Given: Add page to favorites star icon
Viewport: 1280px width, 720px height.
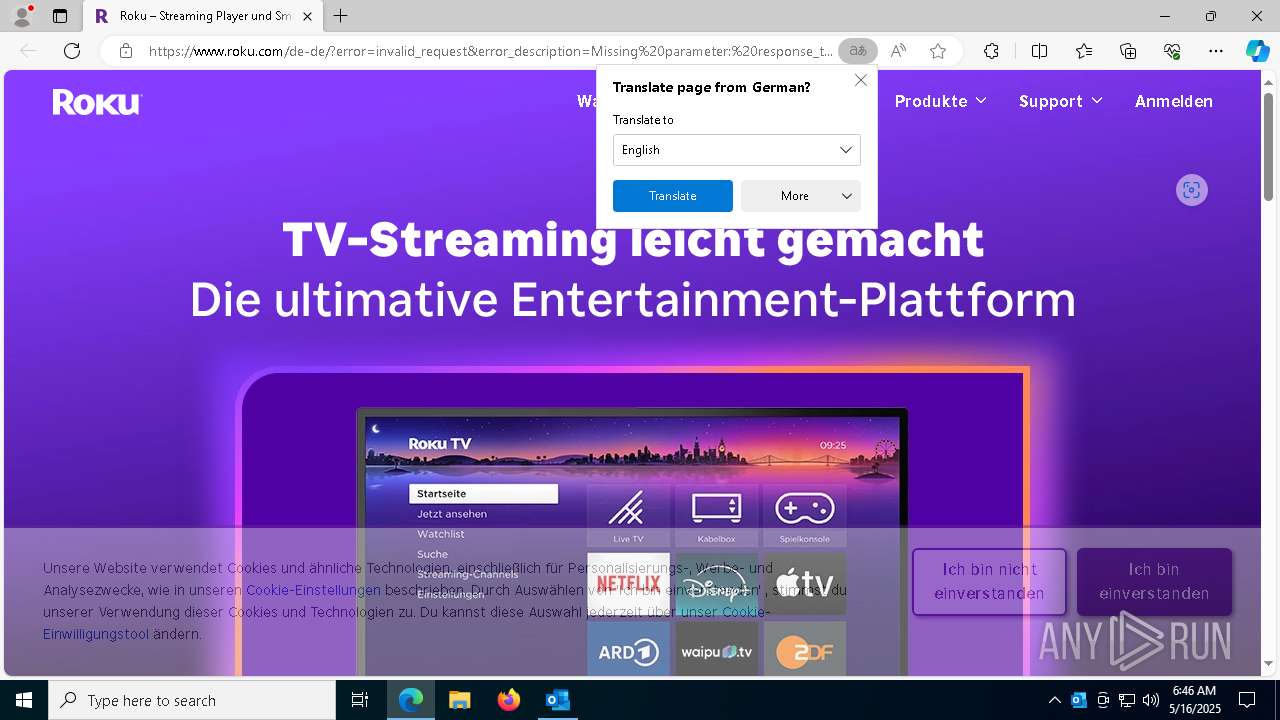Looking at the screenshot, I should (x=938, y=51).
